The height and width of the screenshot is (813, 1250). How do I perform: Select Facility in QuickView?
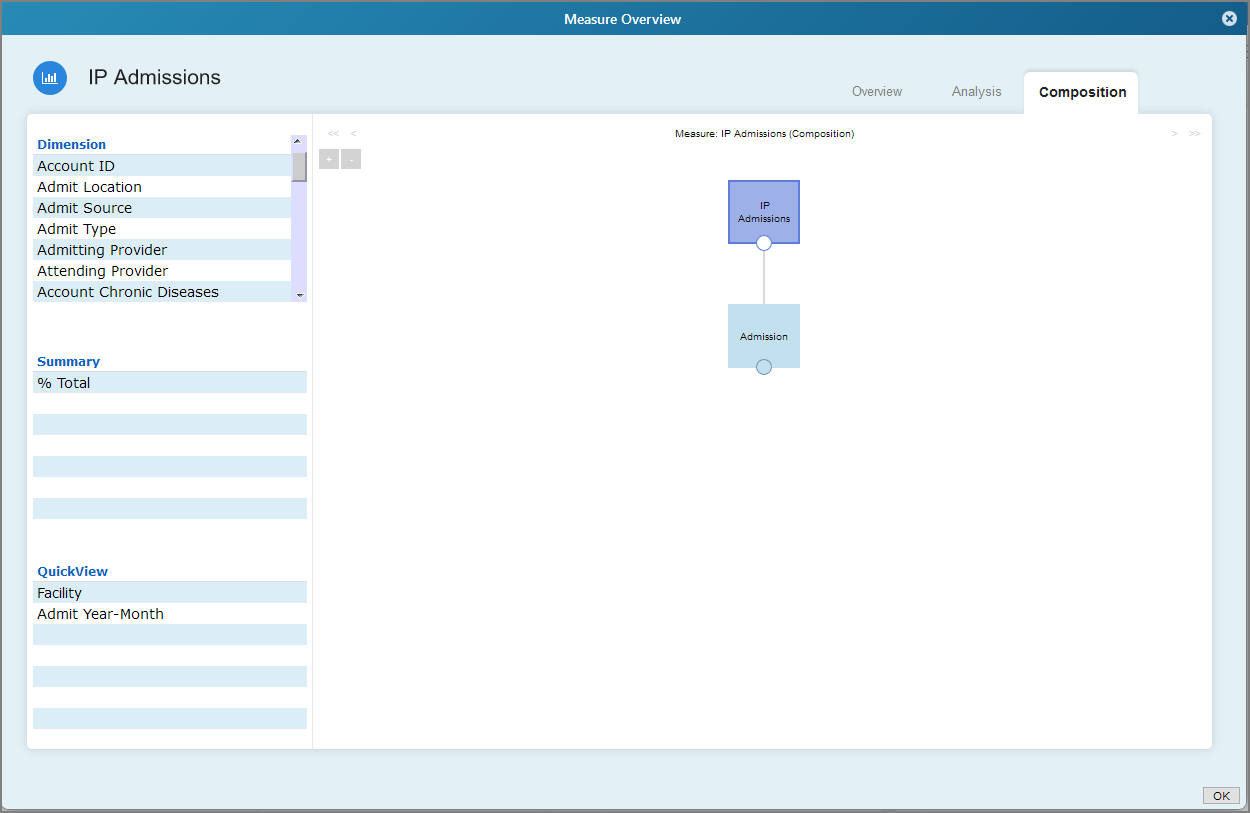click(60, 593)
